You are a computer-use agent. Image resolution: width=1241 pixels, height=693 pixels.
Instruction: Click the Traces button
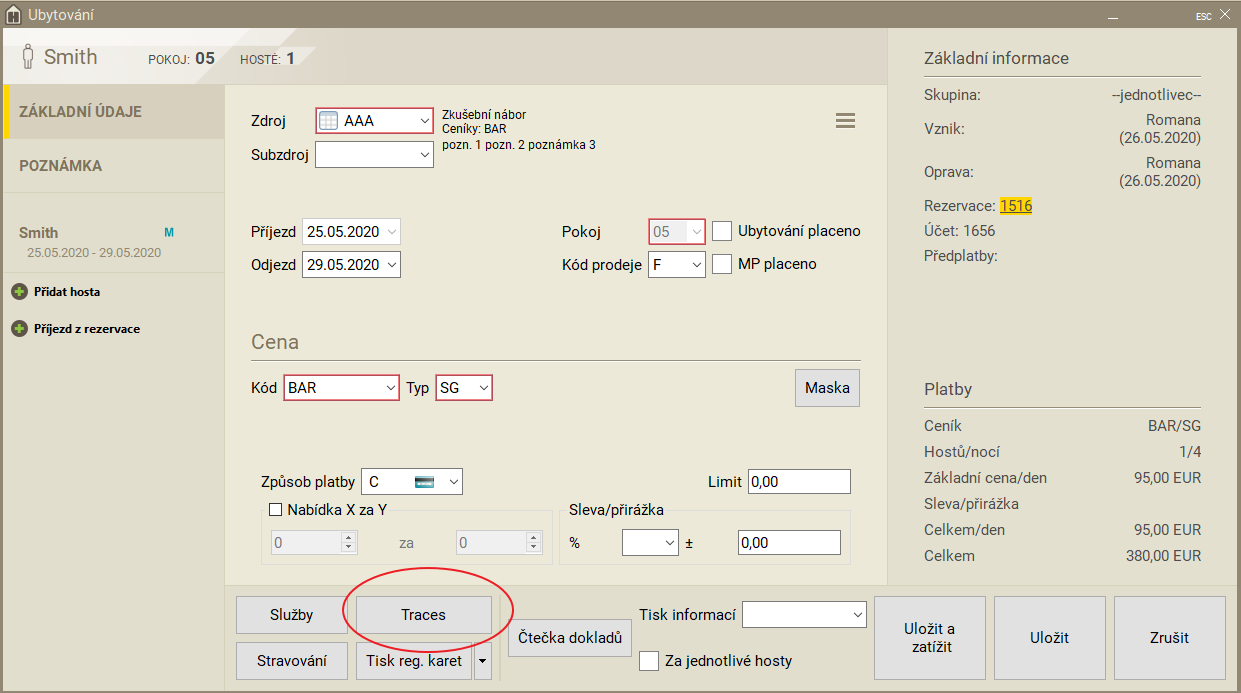point(423,615)
